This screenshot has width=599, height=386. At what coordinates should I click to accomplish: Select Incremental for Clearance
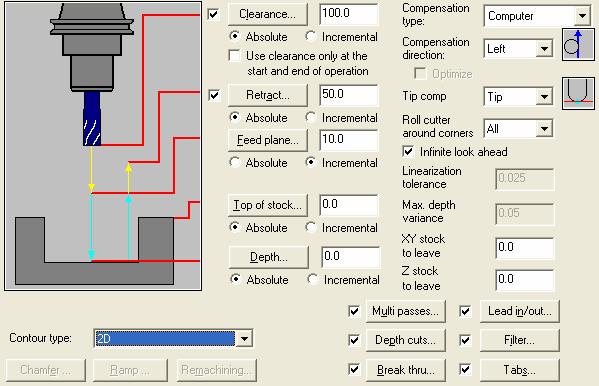click(311, 36)
